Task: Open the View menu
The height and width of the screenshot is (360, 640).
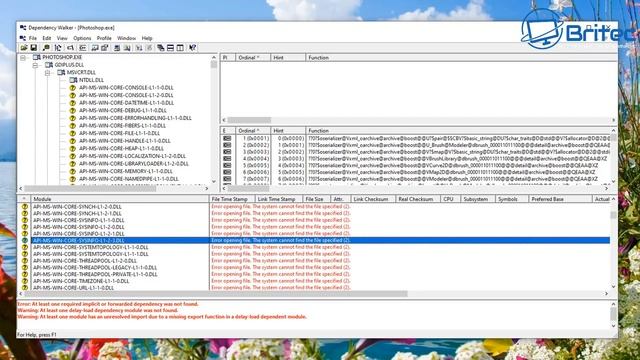Action: [x=62, y=38]
